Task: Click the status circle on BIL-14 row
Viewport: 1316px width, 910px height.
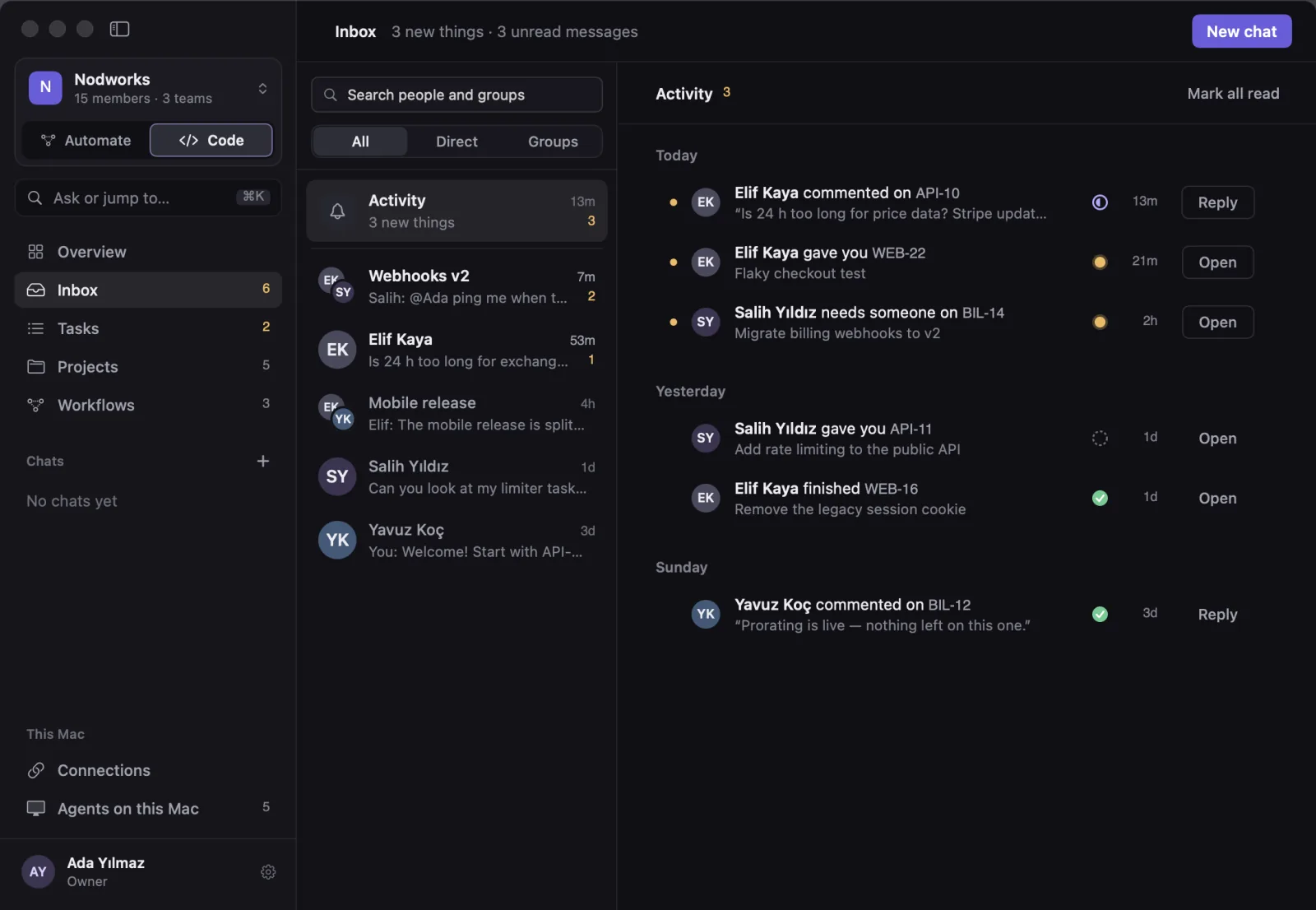Action: (x=1100, y=323)
